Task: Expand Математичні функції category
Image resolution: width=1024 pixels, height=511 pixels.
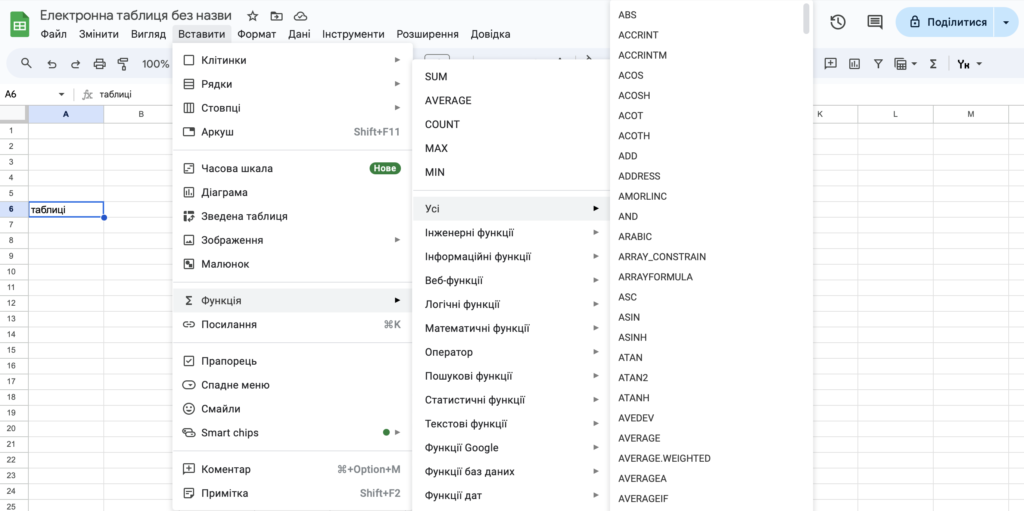Action: 511,328
